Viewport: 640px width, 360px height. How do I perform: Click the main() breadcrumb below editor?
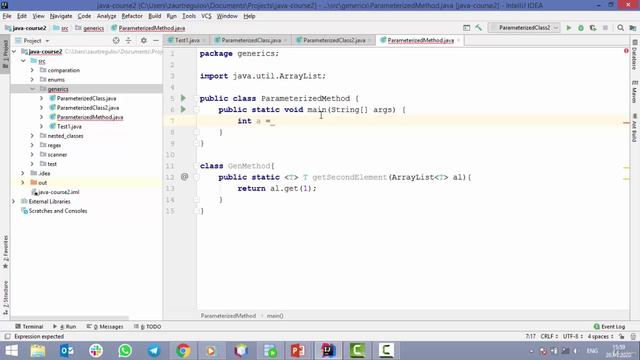click(275, 316)
